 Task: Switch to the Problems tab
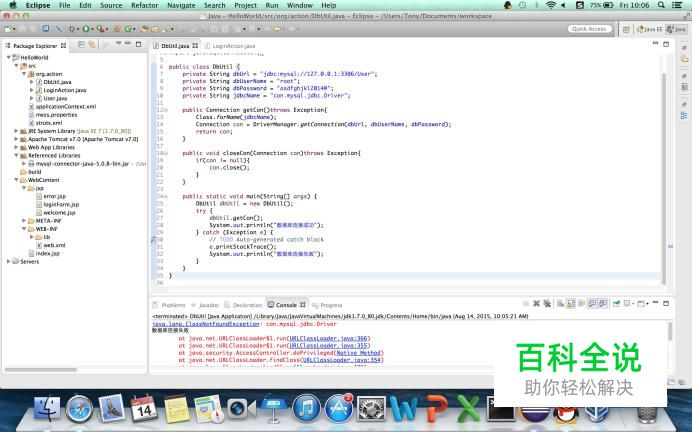point(169,305)
